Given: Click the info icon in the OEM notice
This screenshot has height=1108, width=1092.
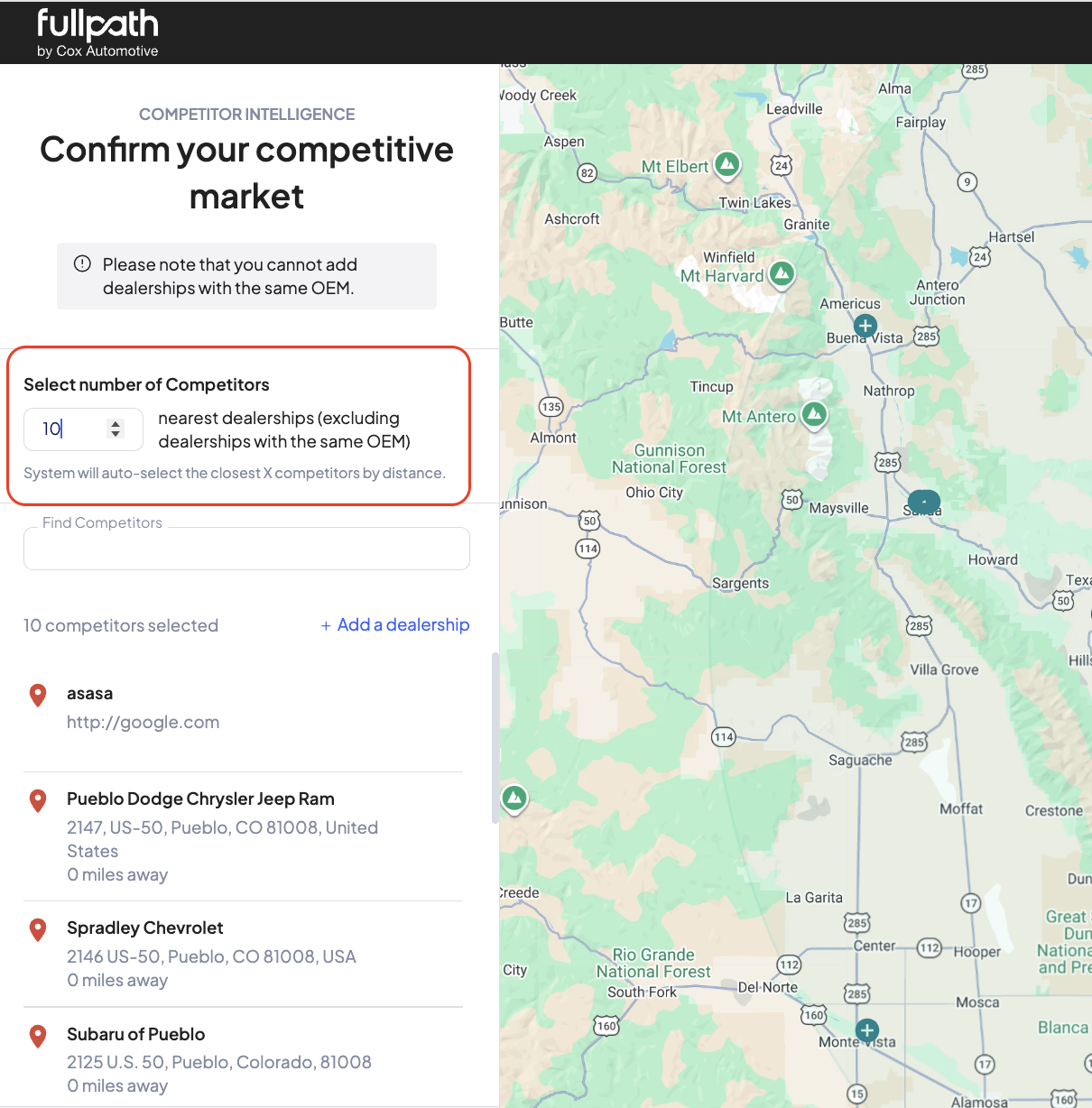Looking at the screenshot, I should tap(82, 263).
